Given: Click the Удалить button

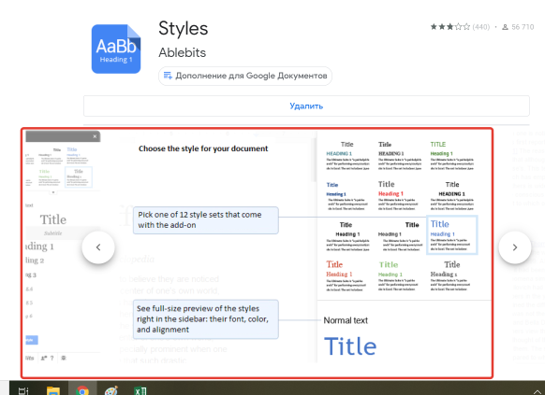Looking at the screenshot, I should click(x=306, y=106).
